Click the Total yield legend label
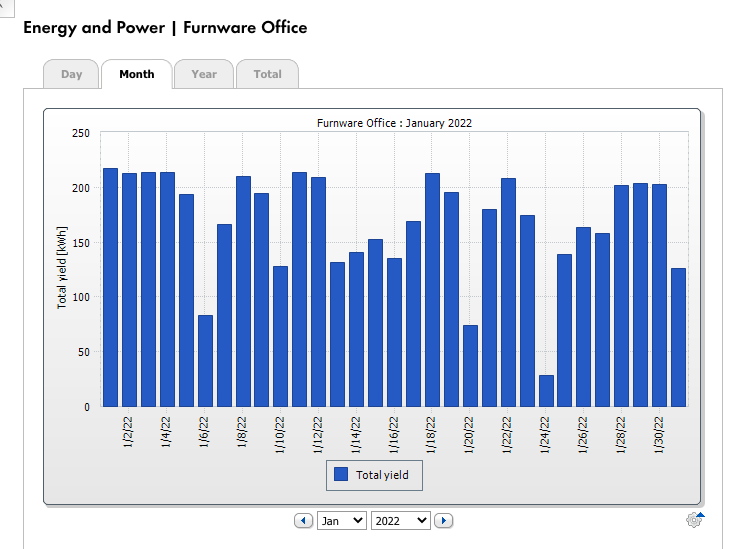Screen dimensions: 737x549 tap(382, 475)
